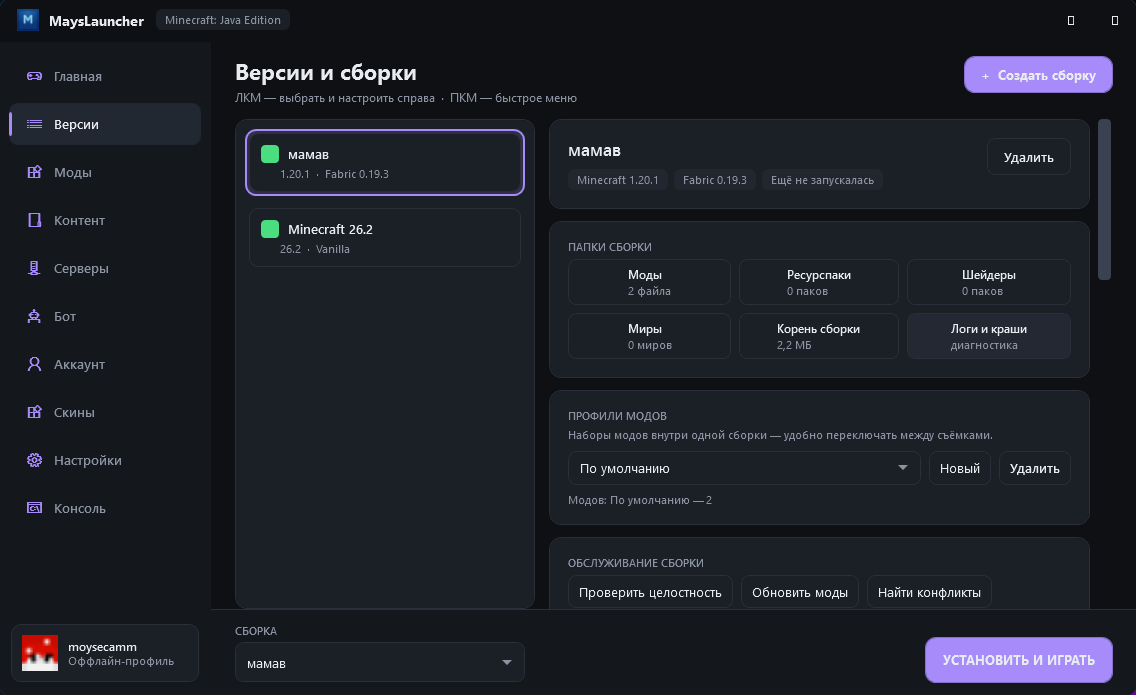This screenshot has width=1136, height=695.
Task: Navigate to Настройки
Action: coord(105,460)
